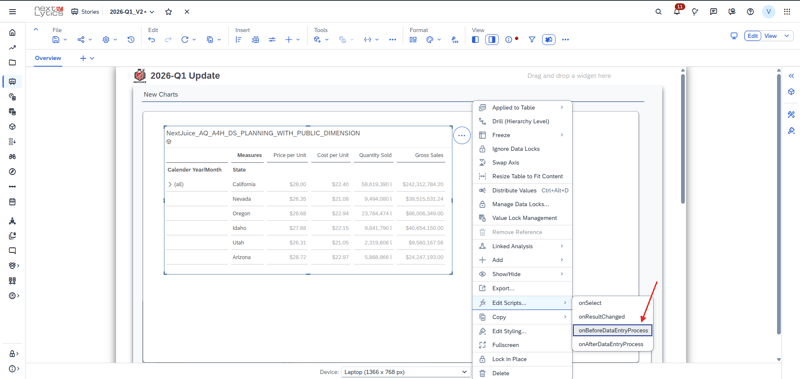800x379 pixels.
Task: Open the help question mark icon
Action: coord(750,12)
